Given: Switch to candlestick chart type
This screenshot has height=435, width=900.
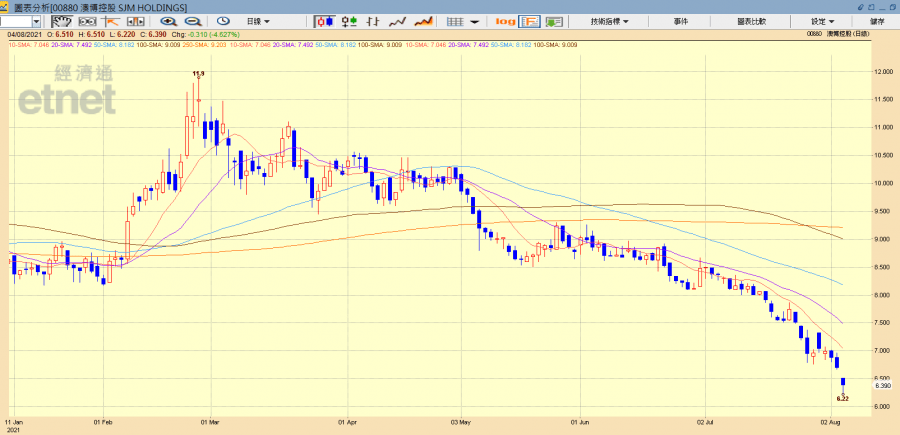Looking at the screenshot, I should point(324,21).
